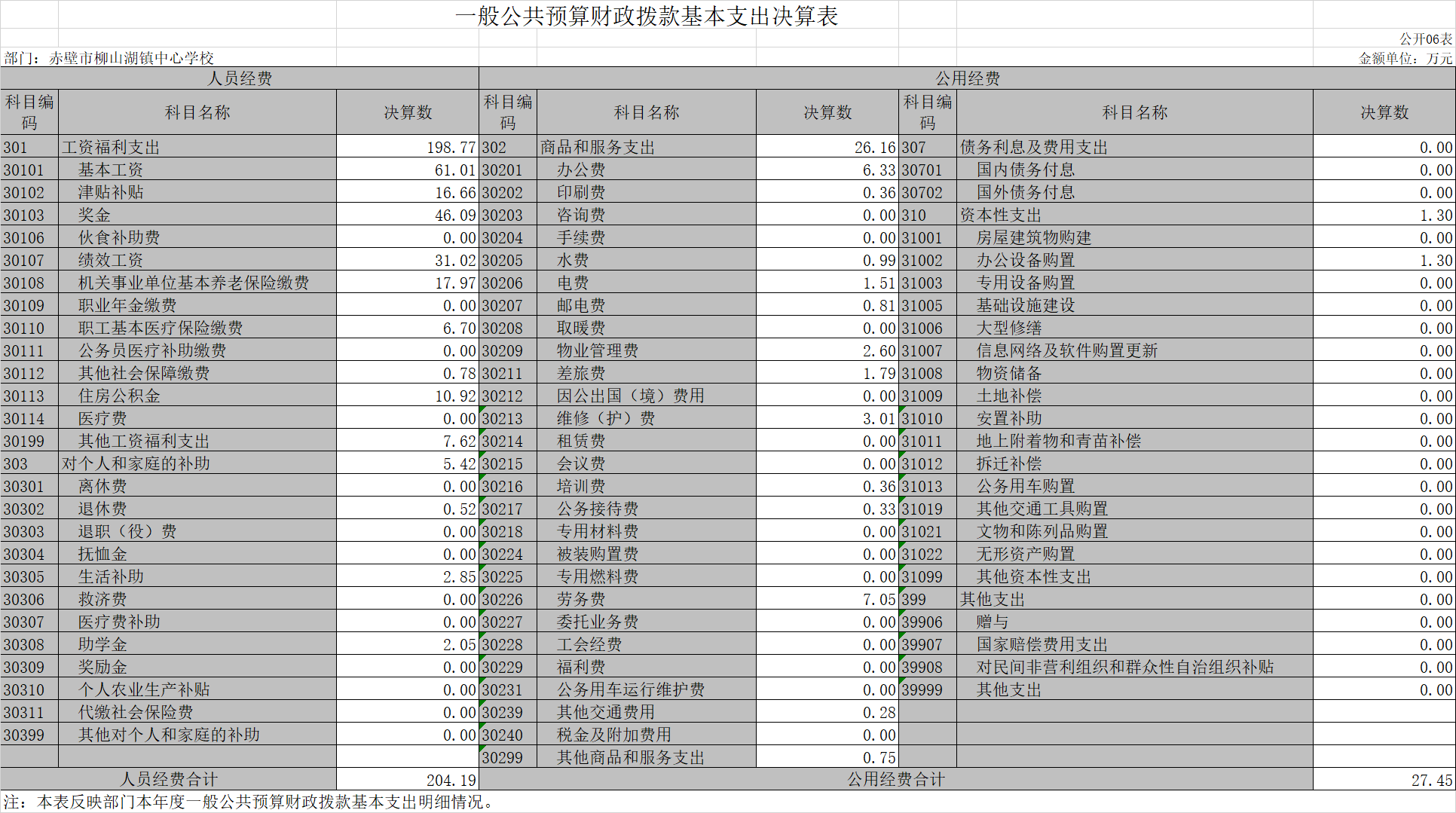Click the 商品和服务支出 cell
This screenshot has width=1456, height=813.
[647, 147]
